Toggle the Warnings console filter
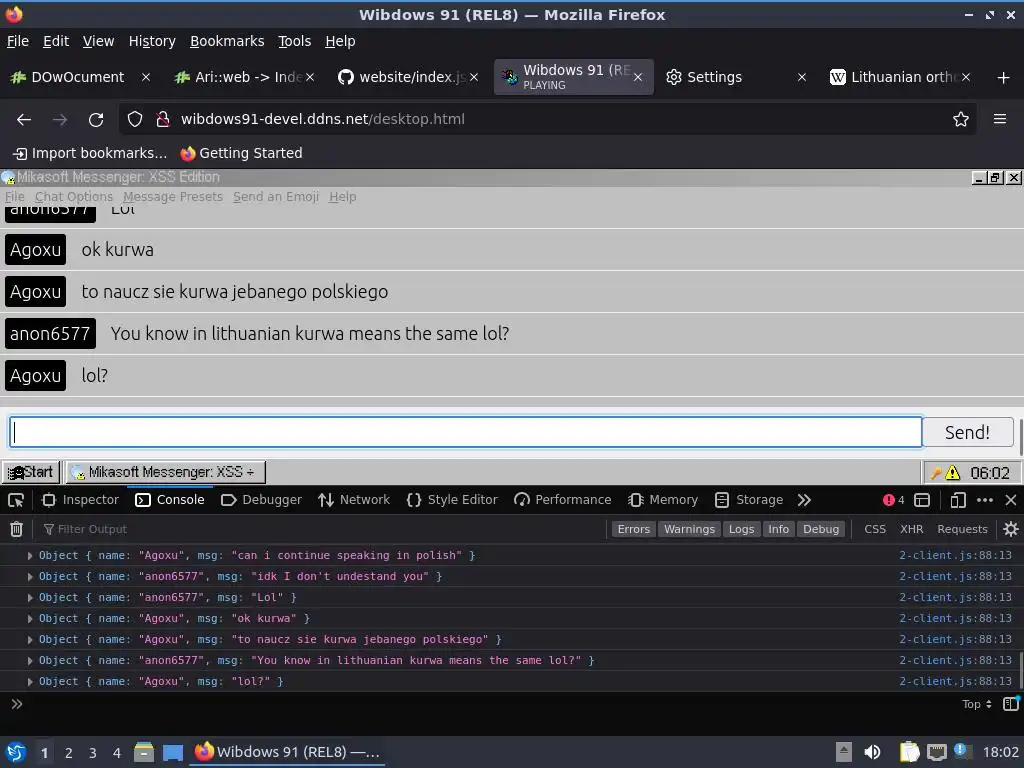Image resolution: width=1024 pixels, height=768 pixels. point(689,529)
